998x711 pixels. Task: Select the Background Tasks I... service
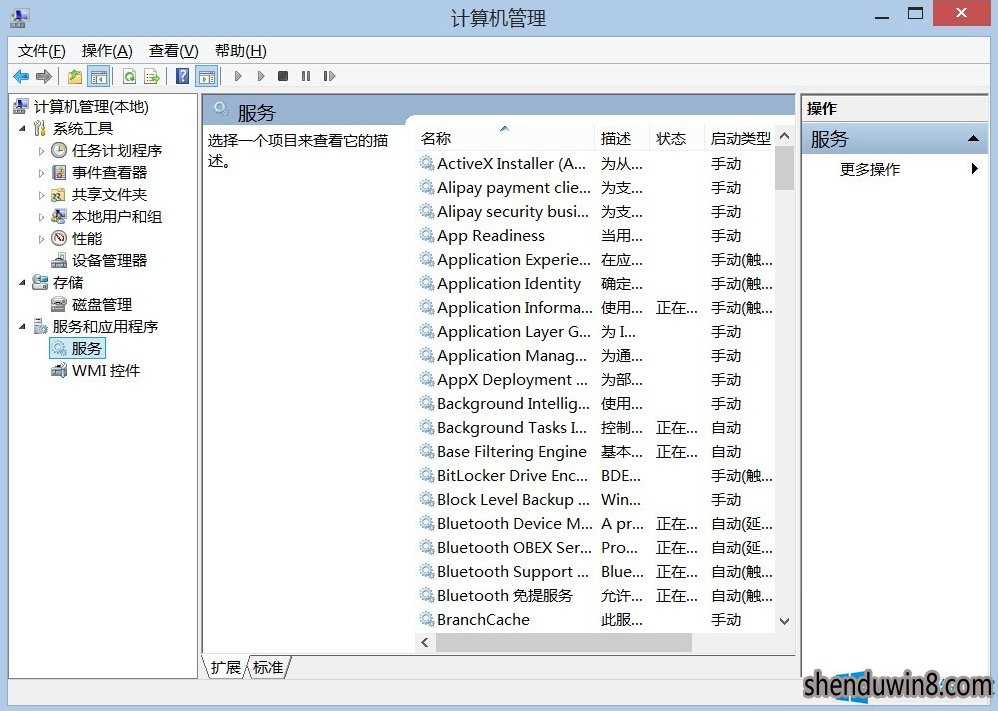pyautogui.click(x=596, y=428)
